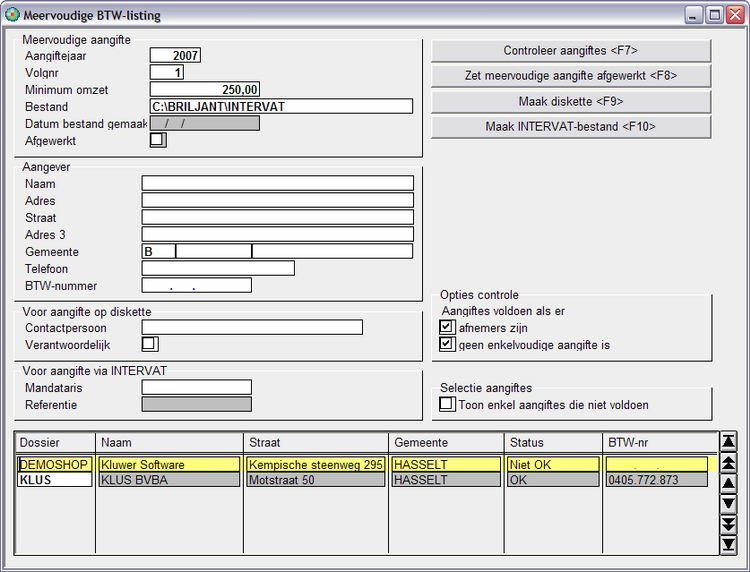Click the BTW-nr cell 0405.772.873
750x572 pixels.
pos(657,480)
